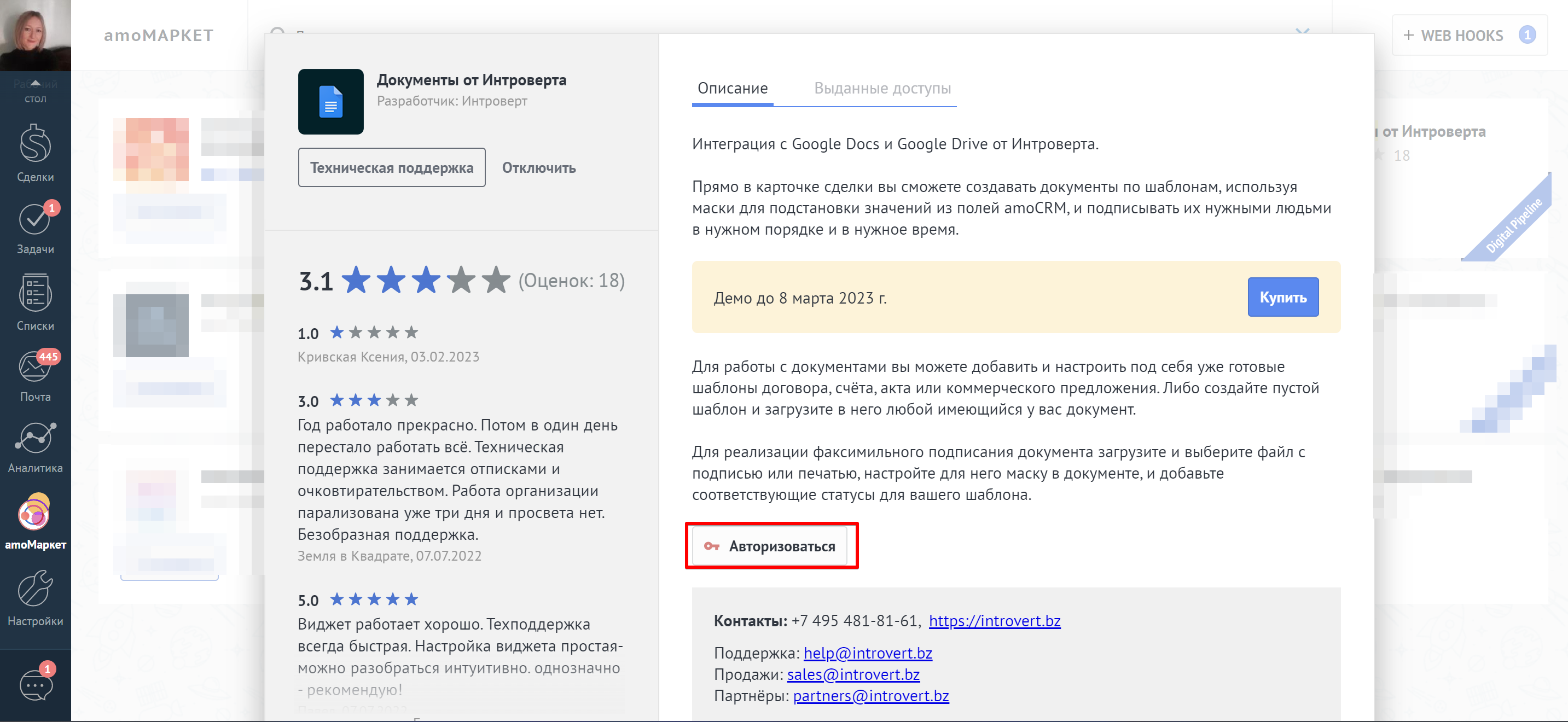
Task: Click sales@introvert.bz email link
Action: pyautogui.click(x=853, y=674)
